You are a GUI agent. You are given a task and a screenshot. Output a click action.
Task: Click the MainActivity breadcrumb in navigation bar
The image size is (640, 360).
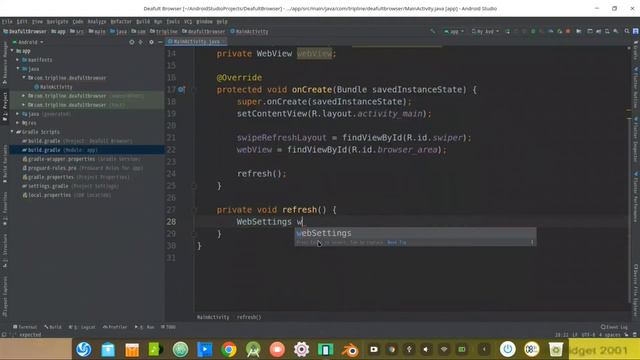pos(249,31)
